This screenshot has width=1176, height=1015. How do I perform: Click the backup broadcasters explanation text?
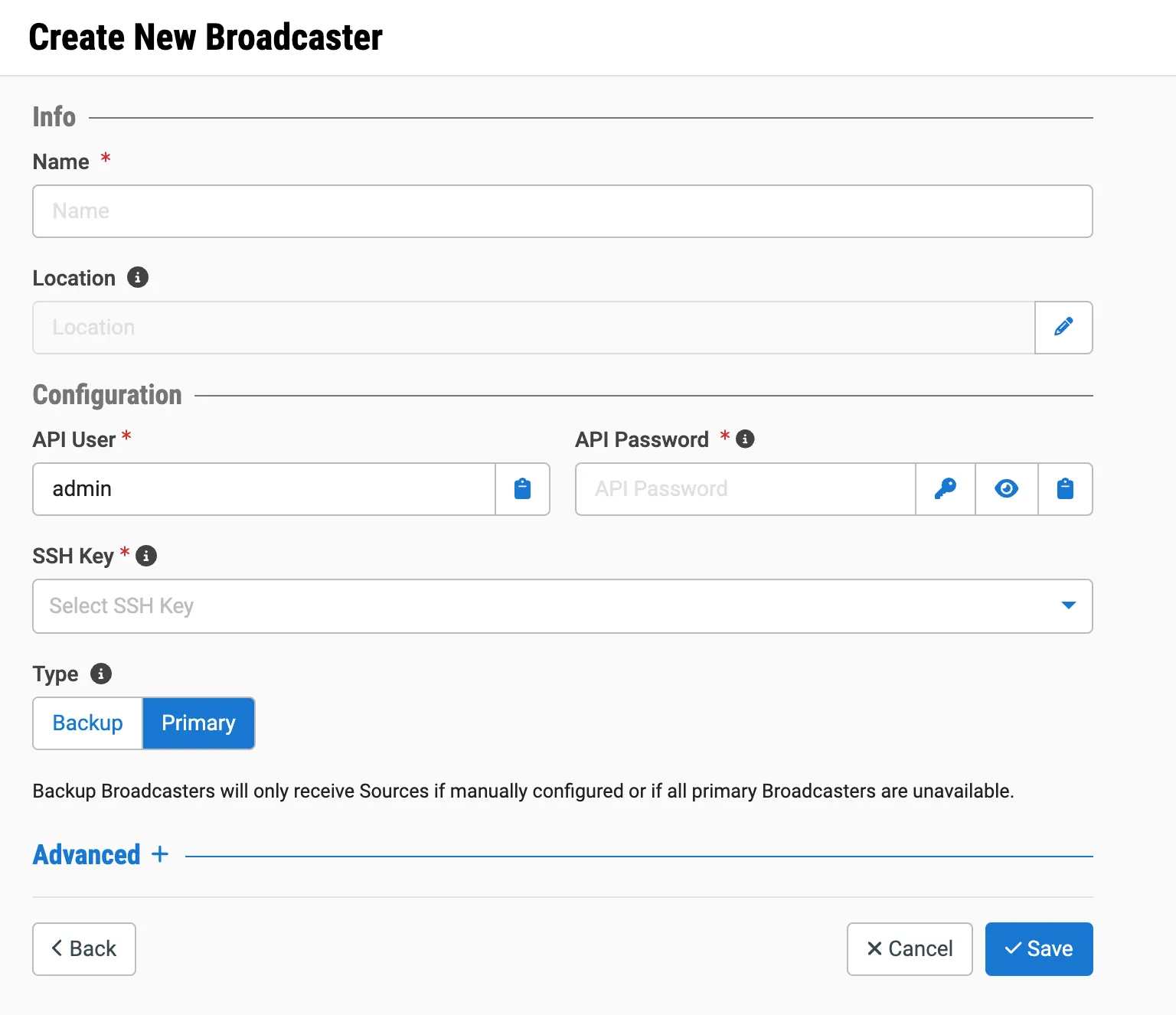[524, 791]
